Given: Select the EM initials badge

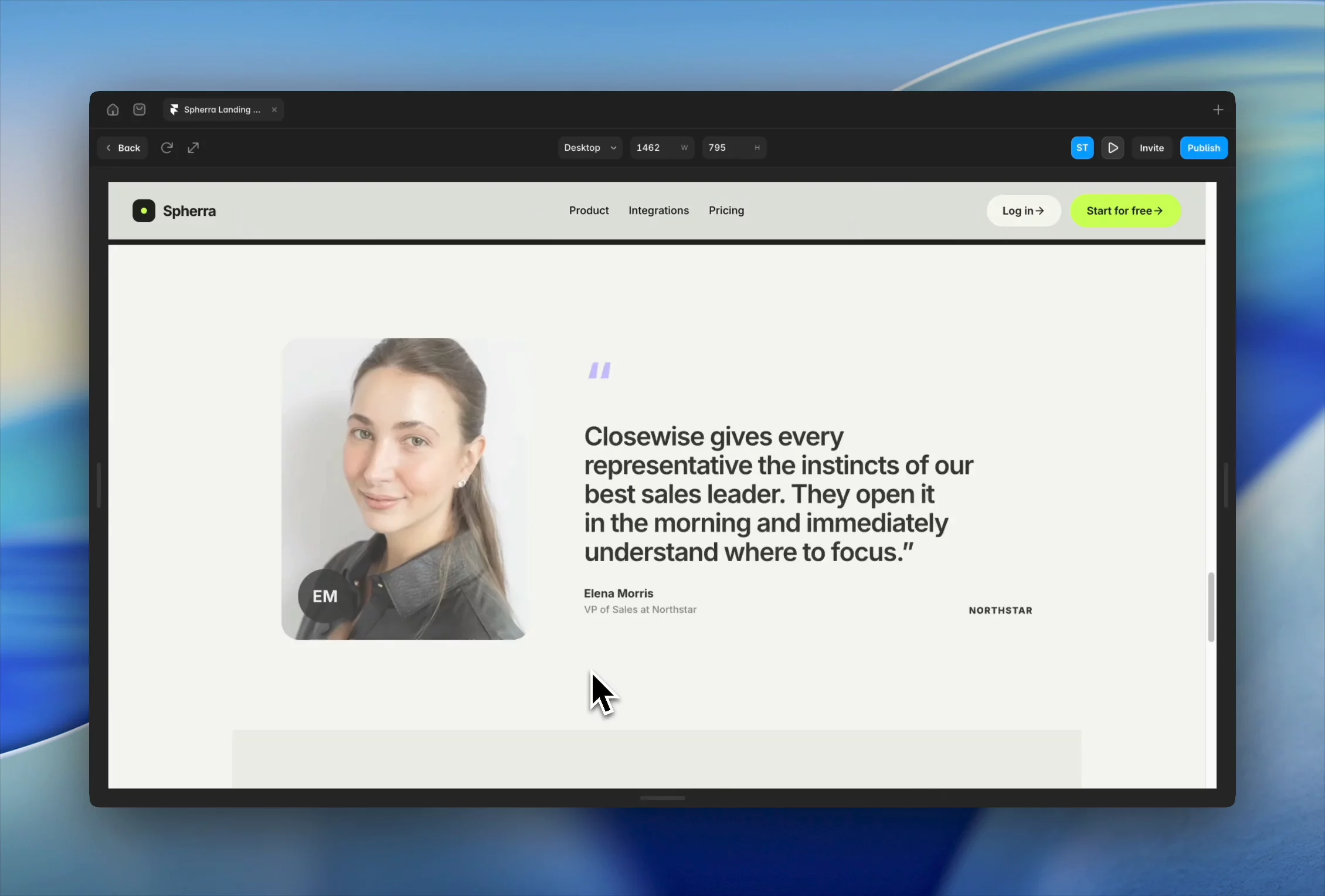Looking at the screenshot, I should 324,596.
